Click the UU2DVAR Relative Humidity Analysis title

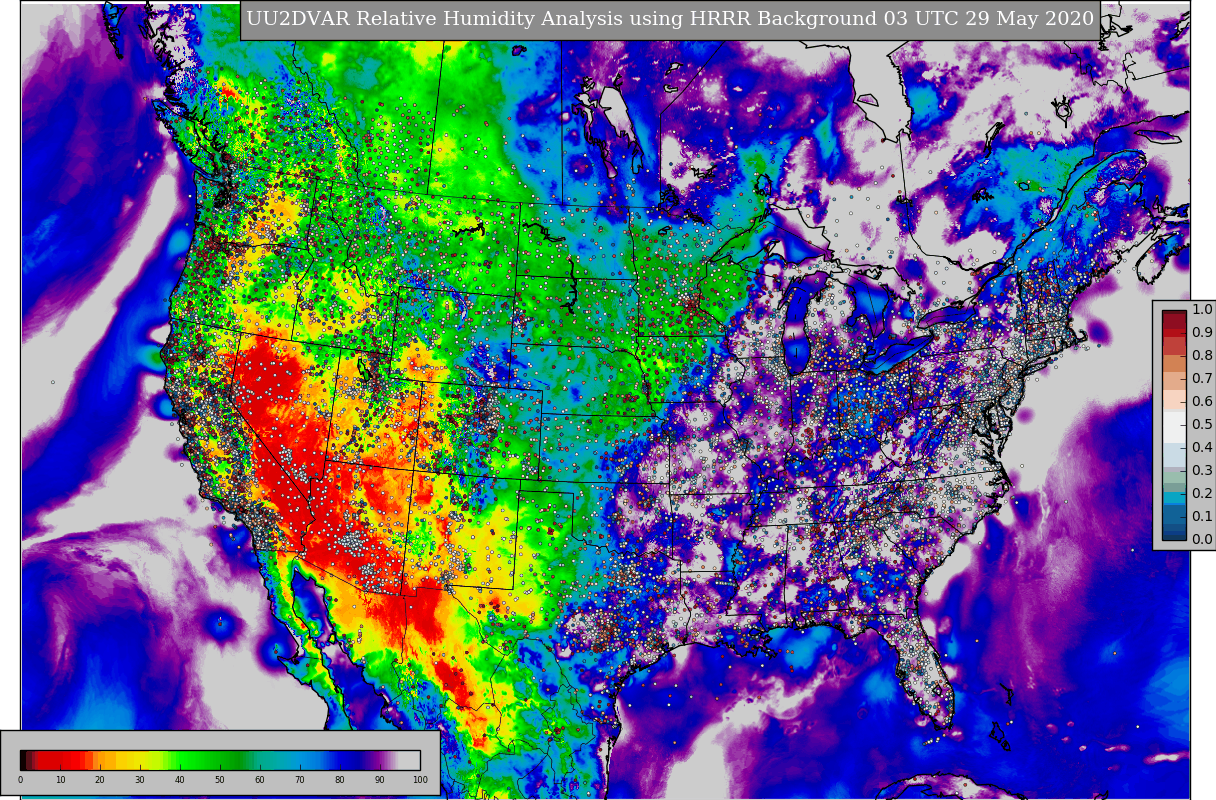(x=670, y=20)
